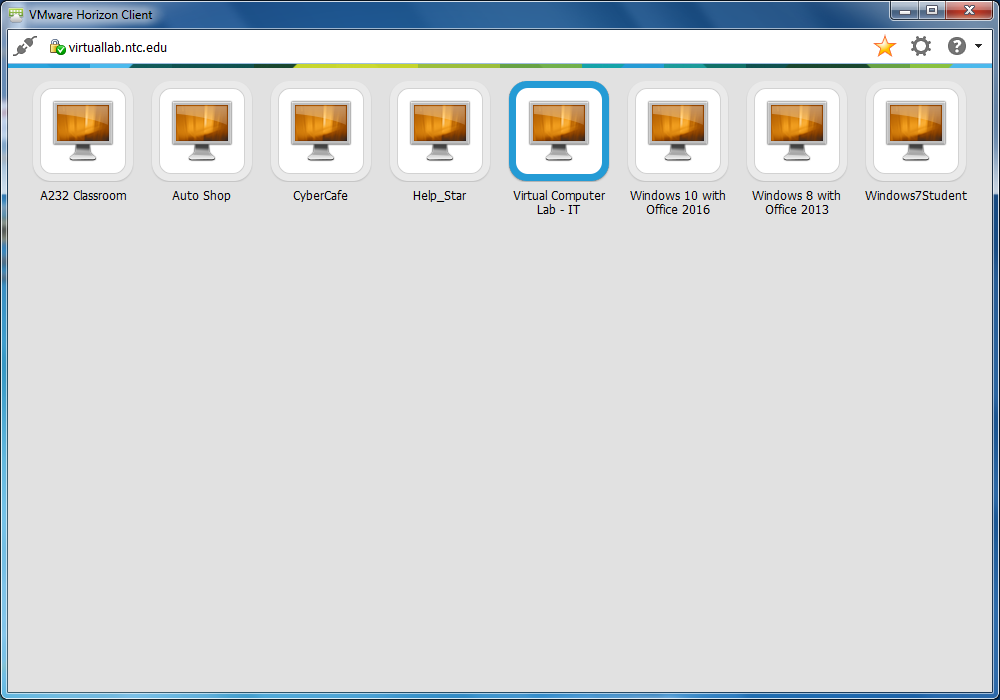Close the VMware Horizon Client window
1000x700 pixels.
pyautogui.click(x=970, y=10)
